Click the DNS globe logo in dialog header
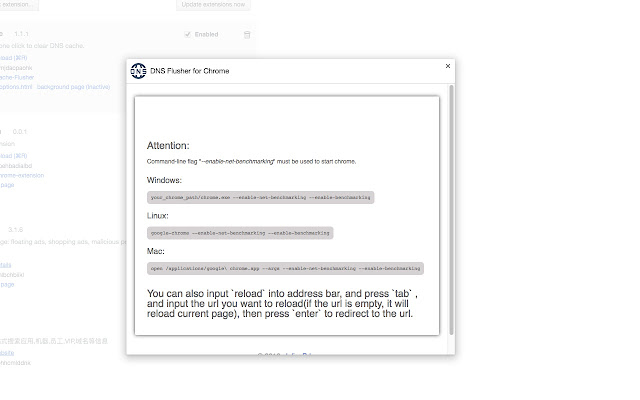The height and width of the screenshot is (400, 640). coord(138,71)
